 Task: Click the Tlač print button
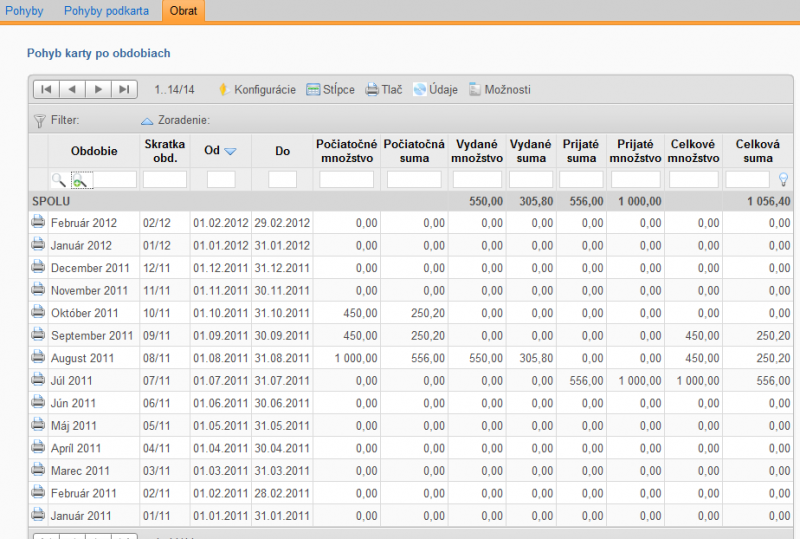click(384, 90)
